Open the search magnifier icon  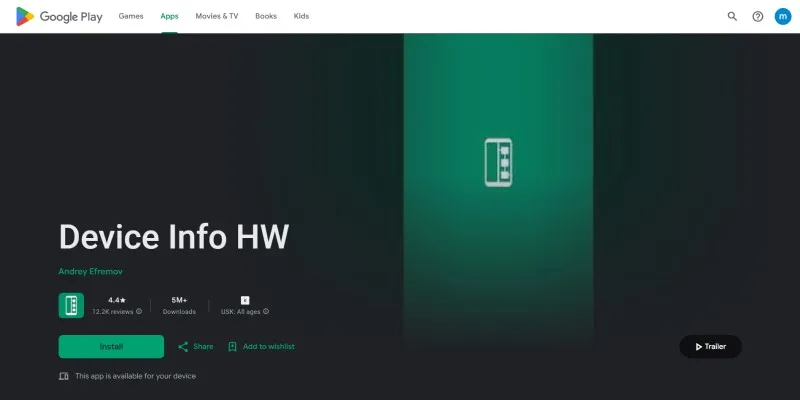(732, 16)
